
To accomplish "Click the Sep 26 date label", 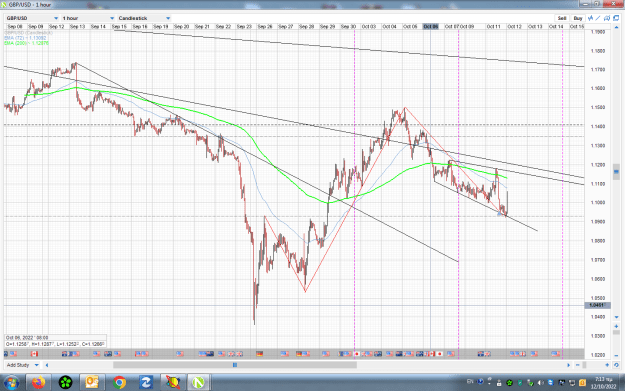I will [265, 27].
